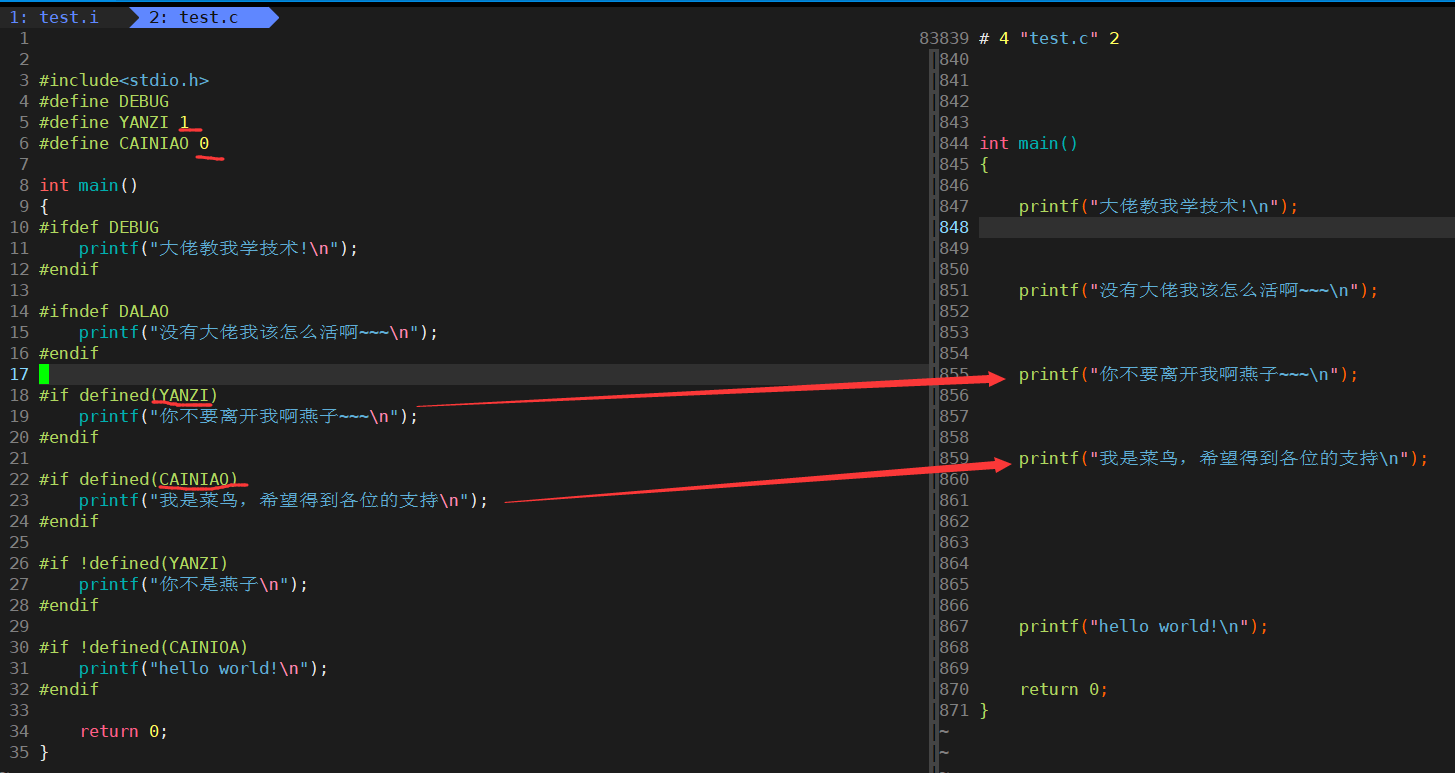This screenshot has height=773, width=1455.
Task: Click printf "没有大佬我该怎么活啊" on line 851
Action: pos(1199,290)
